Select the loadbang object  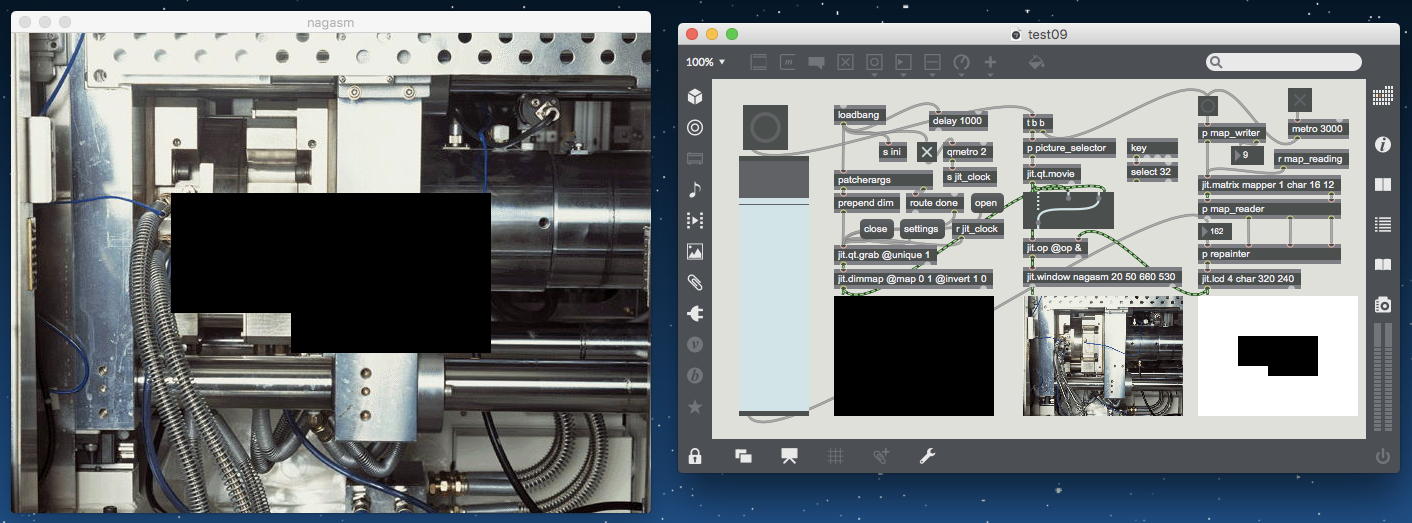(x=859, y=115)
